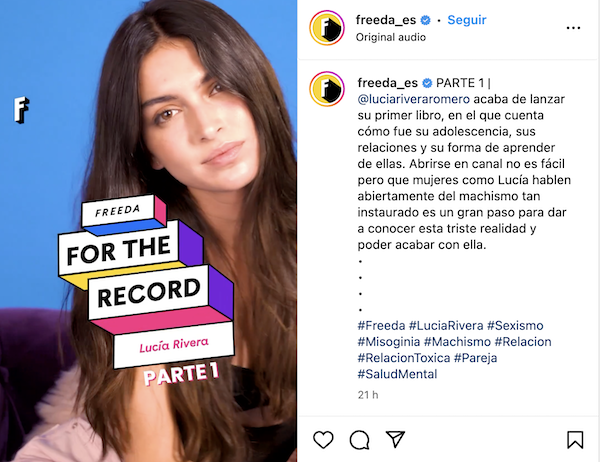This screenshot has height=462, width=600.
Task: Open the three-dot more options menu
Action: (x=573, y=28)
